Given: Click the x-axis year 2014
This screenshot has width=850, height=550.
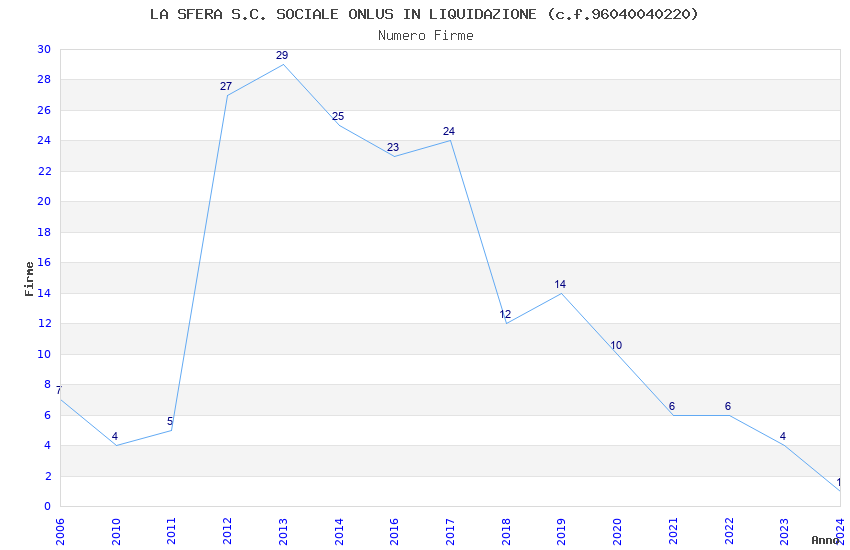Looking at the screenshot, I should pyautogui.click(x=339, y=531).
